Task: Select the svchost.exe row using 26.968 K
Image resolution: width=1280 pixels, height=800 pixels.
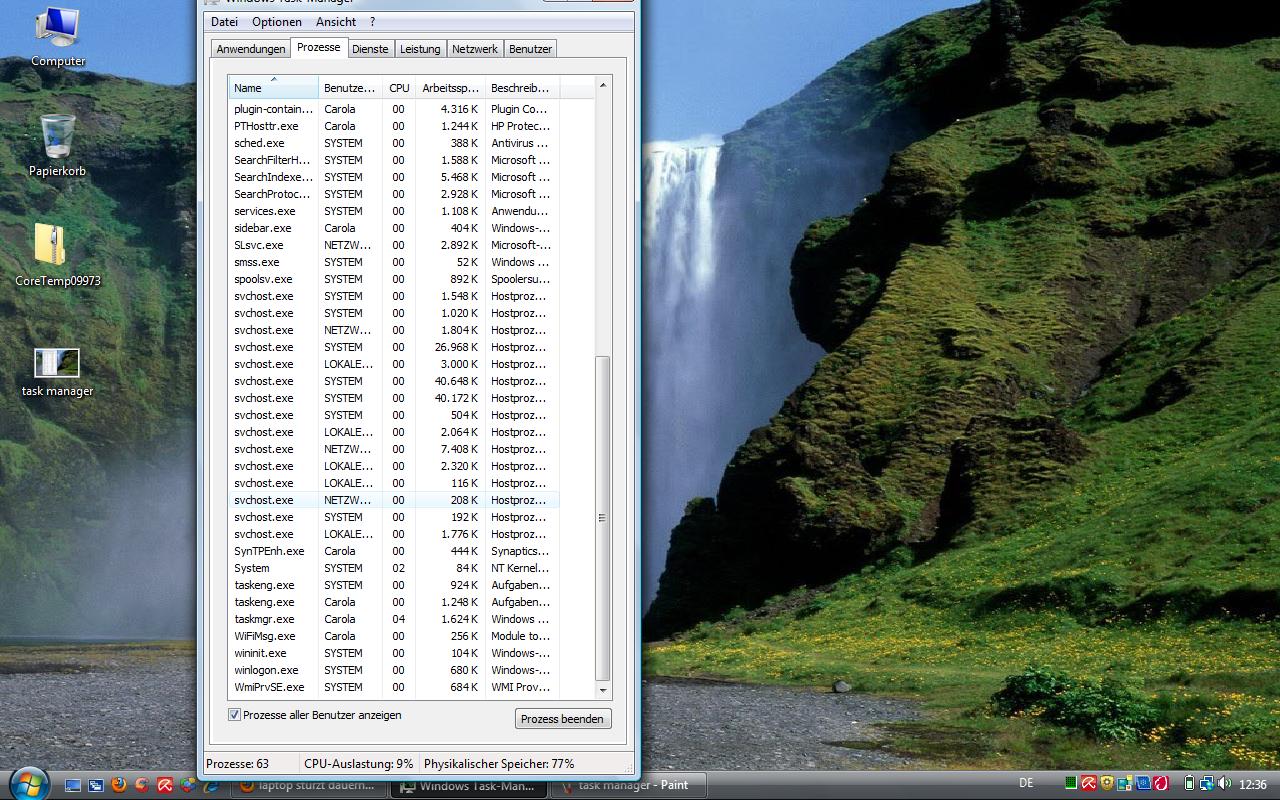Action: (x=393, y=347)
